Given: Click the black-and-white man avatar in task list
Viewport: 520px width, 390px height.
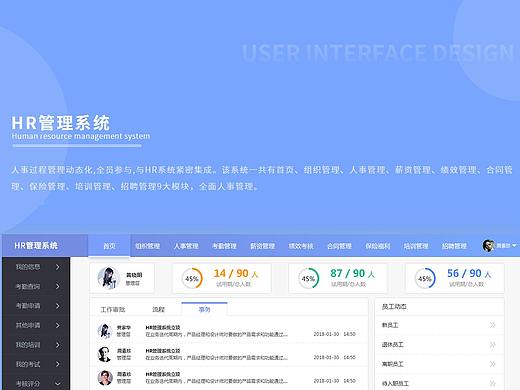Looking at the screenshot, I should coord(105,354).
